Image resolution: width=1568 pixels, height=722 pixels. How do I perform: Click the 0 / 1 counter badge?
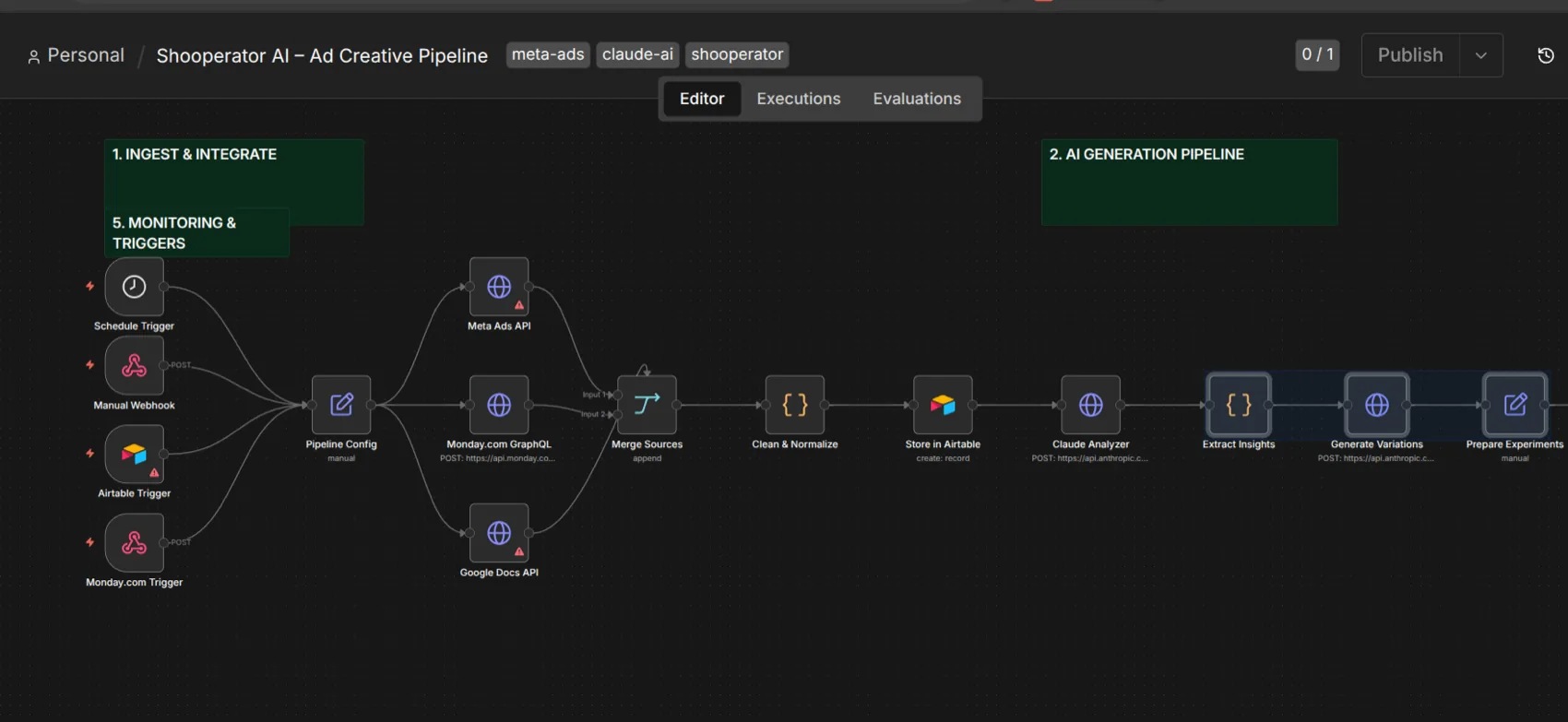tap(1317, 54)
